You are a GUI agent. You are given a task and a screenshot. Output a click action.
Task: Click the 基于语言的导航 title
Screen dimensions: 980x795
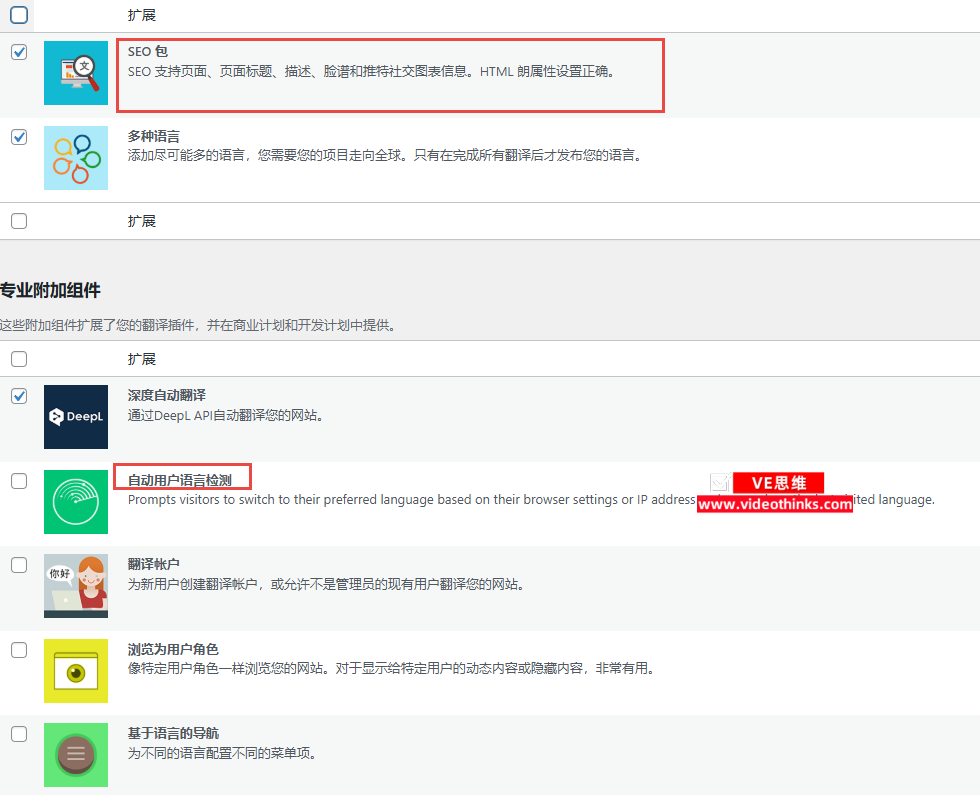(174, 733)
